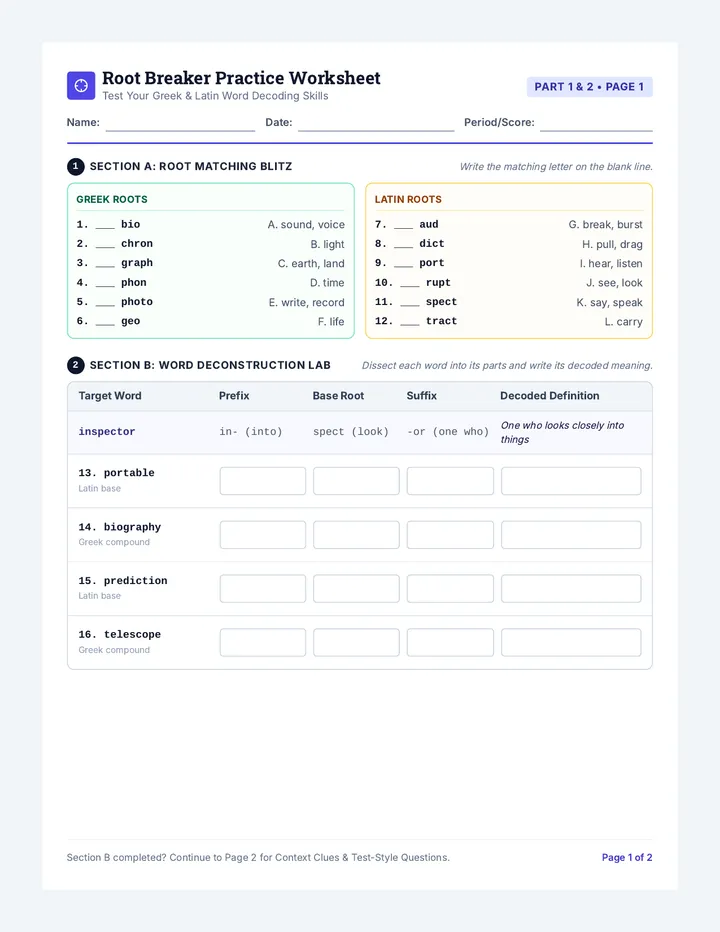The height and width of the screenshot is (932, 720).
Task: Click the Base Root box for biography
Action: tap(356, 535)
